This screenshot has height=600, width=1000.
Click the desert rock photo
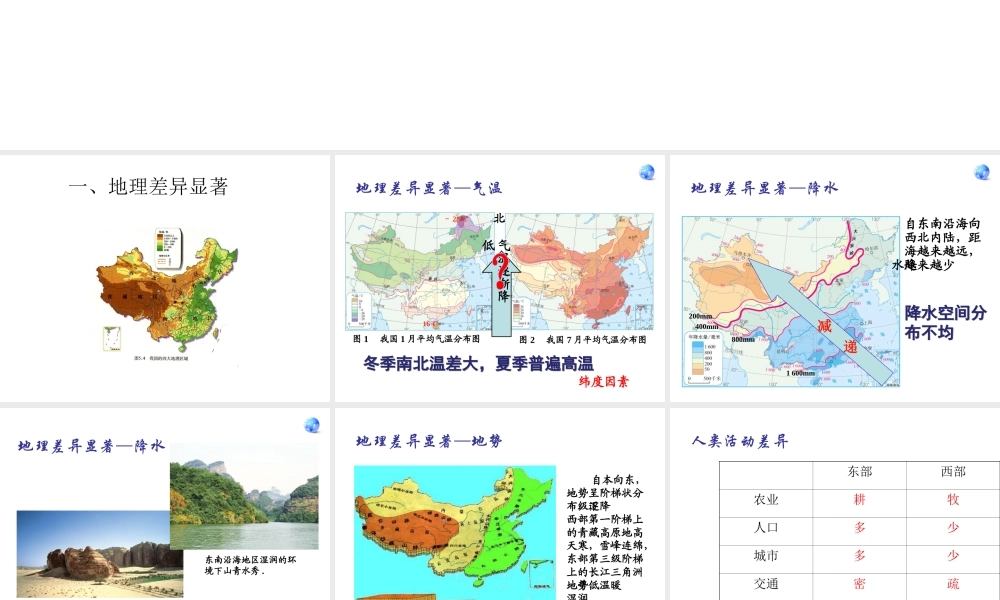[x=93, y=553]
